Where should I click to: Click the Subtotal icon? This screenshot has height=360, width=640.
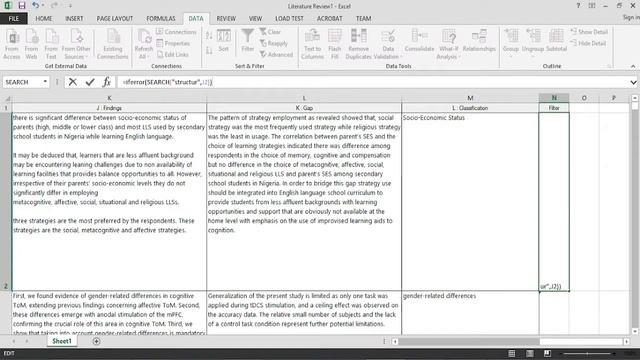(x=556, y=40)
